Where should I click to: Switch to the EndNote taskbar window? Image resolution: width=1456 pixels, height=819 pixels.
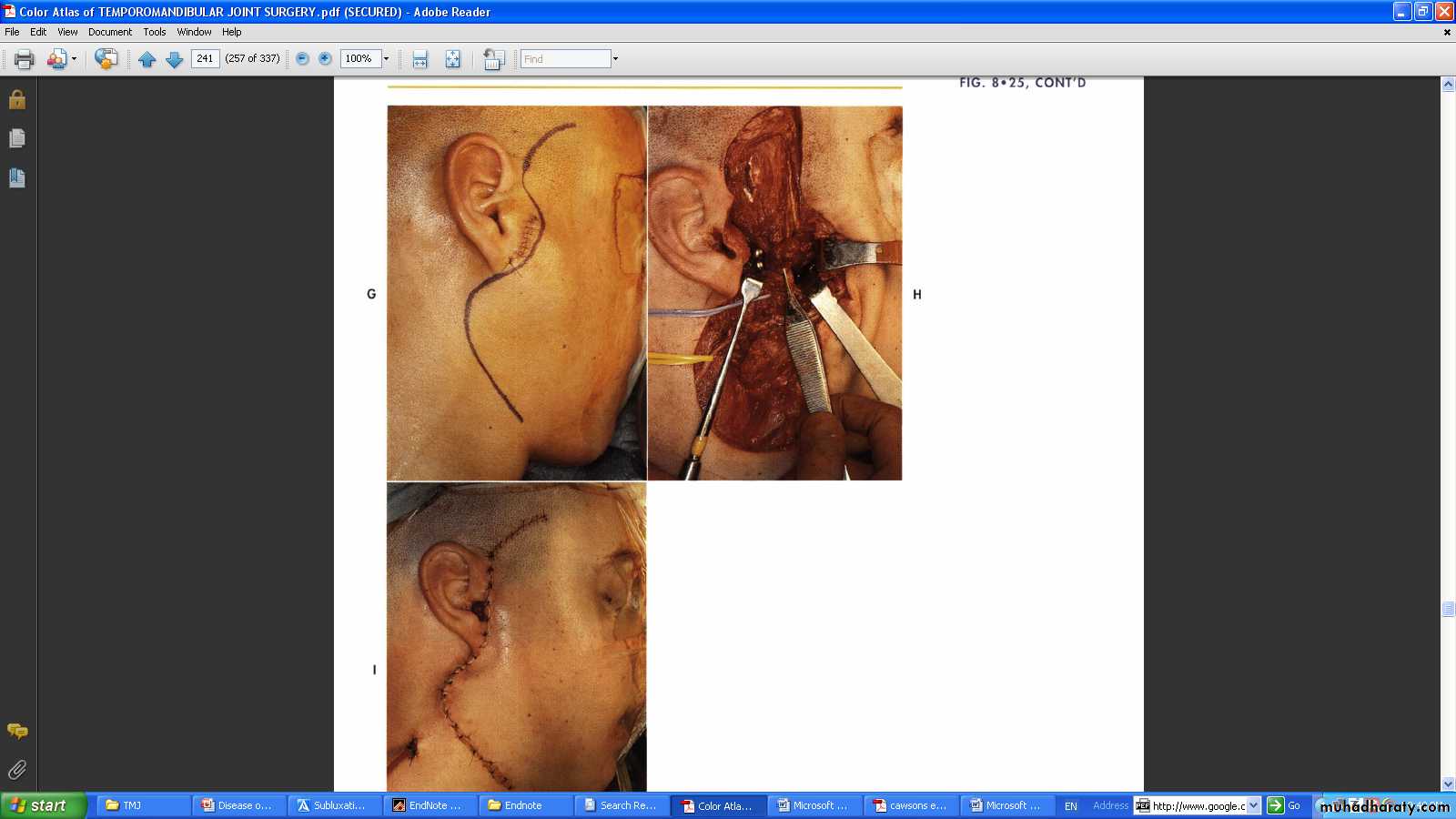coord(432,805)
